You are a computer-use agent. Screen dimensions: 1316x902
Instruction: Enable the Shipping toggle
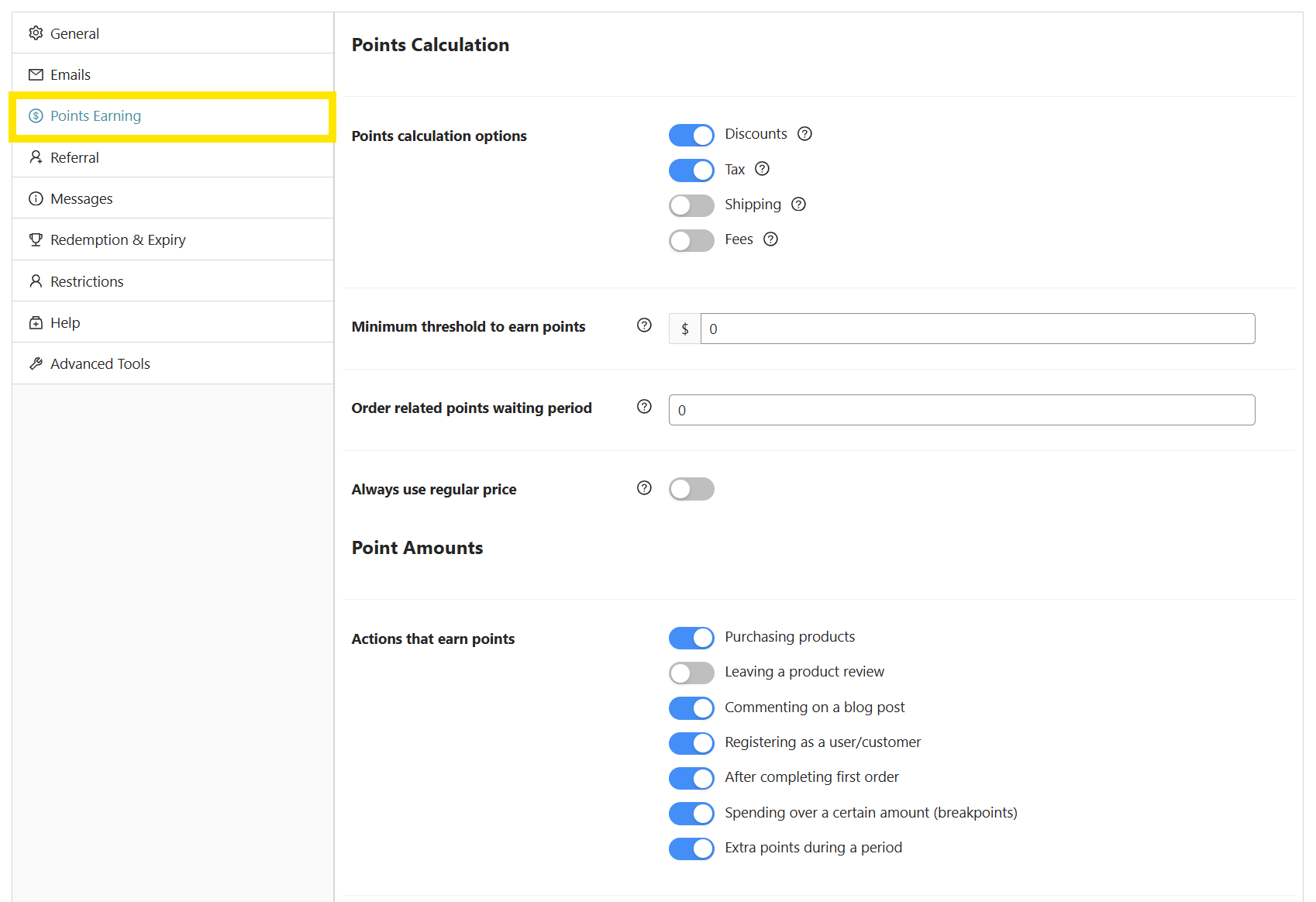[691, 205]
